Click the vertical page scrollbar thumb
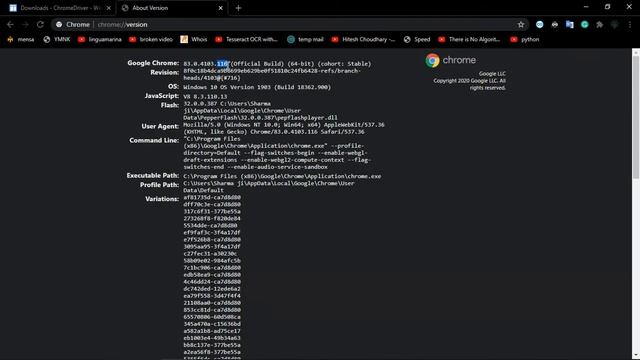Image resolution: width=640 pixels, height=360 pixels. click(636, 117)
